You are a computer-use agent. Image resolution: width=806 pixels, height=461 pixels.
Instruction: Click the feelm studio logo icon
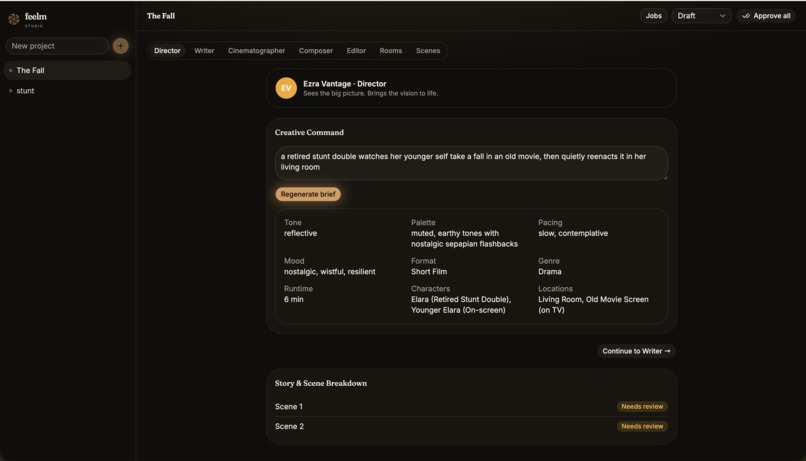tap(14, 19)
